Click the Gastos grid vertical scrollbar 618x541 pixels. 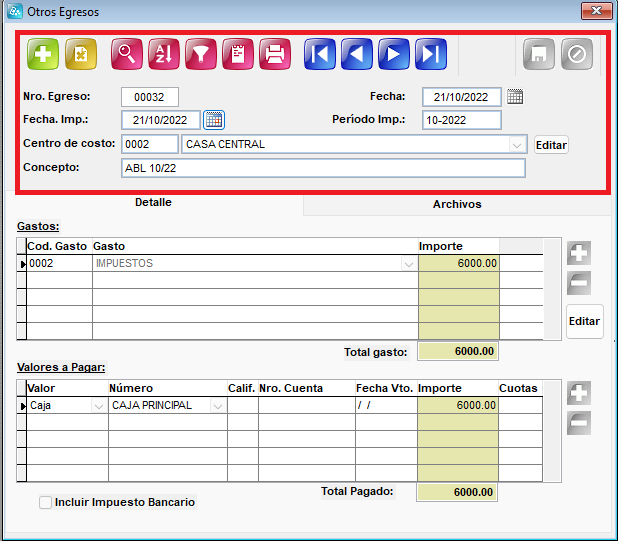(552, 289)
